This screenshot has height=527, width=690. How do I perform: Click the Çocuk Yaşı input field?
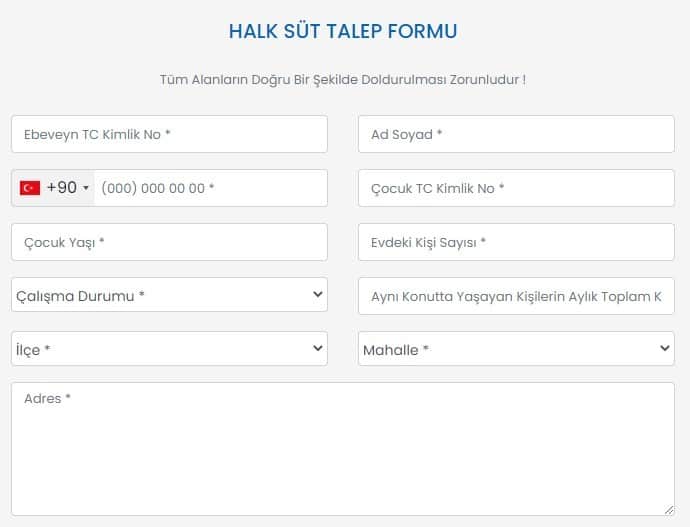tap(169, 242)
